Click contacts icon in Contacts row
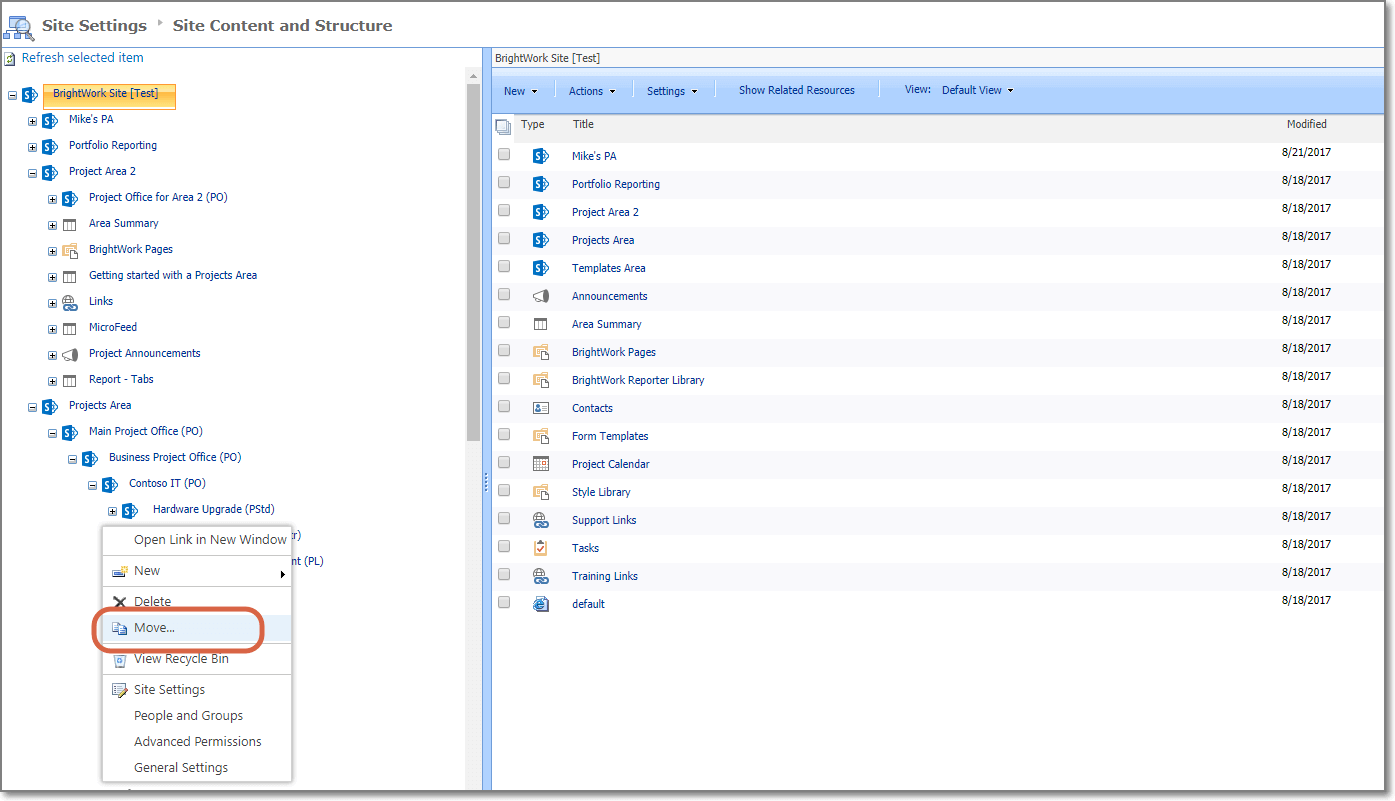The width and height of the screenshot is (1395, 801). tap(541, 408)
